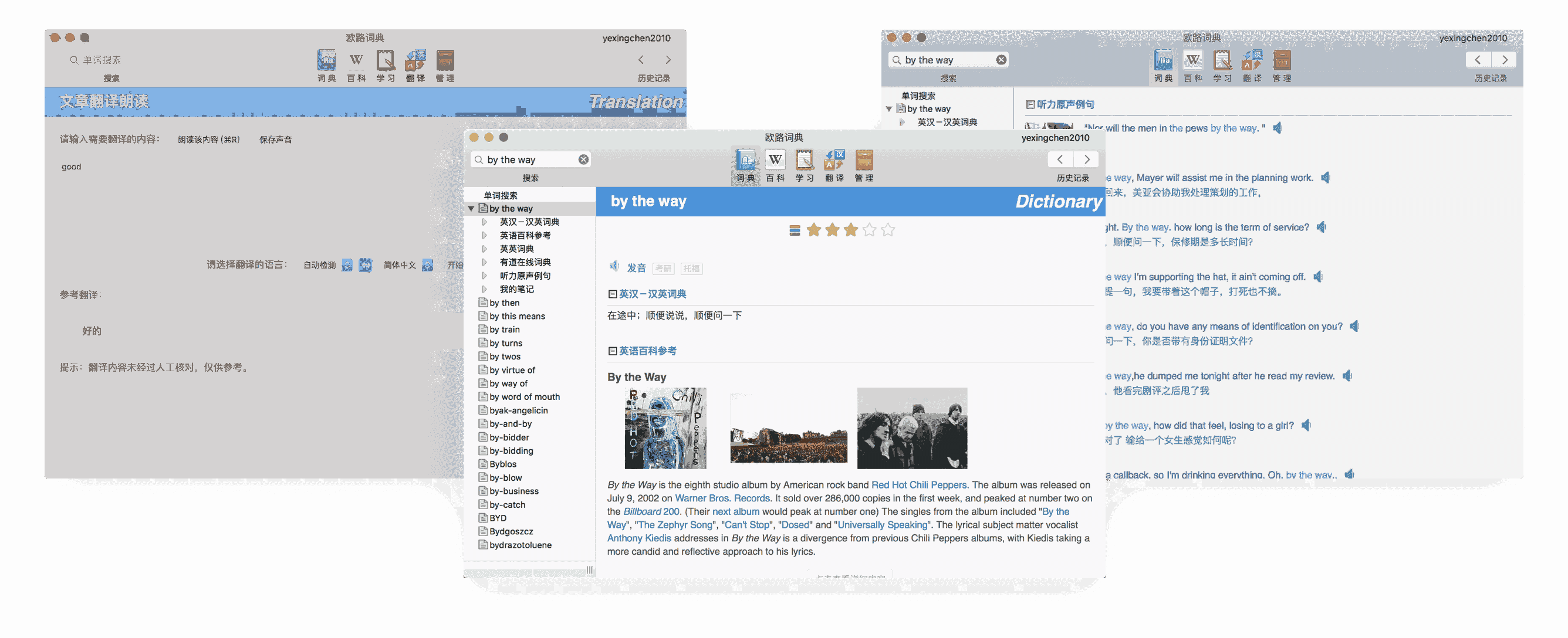Select 听力原声例句 in the sidebar tree
Screen dimensions: 1568x638
[x=525, y=276]
